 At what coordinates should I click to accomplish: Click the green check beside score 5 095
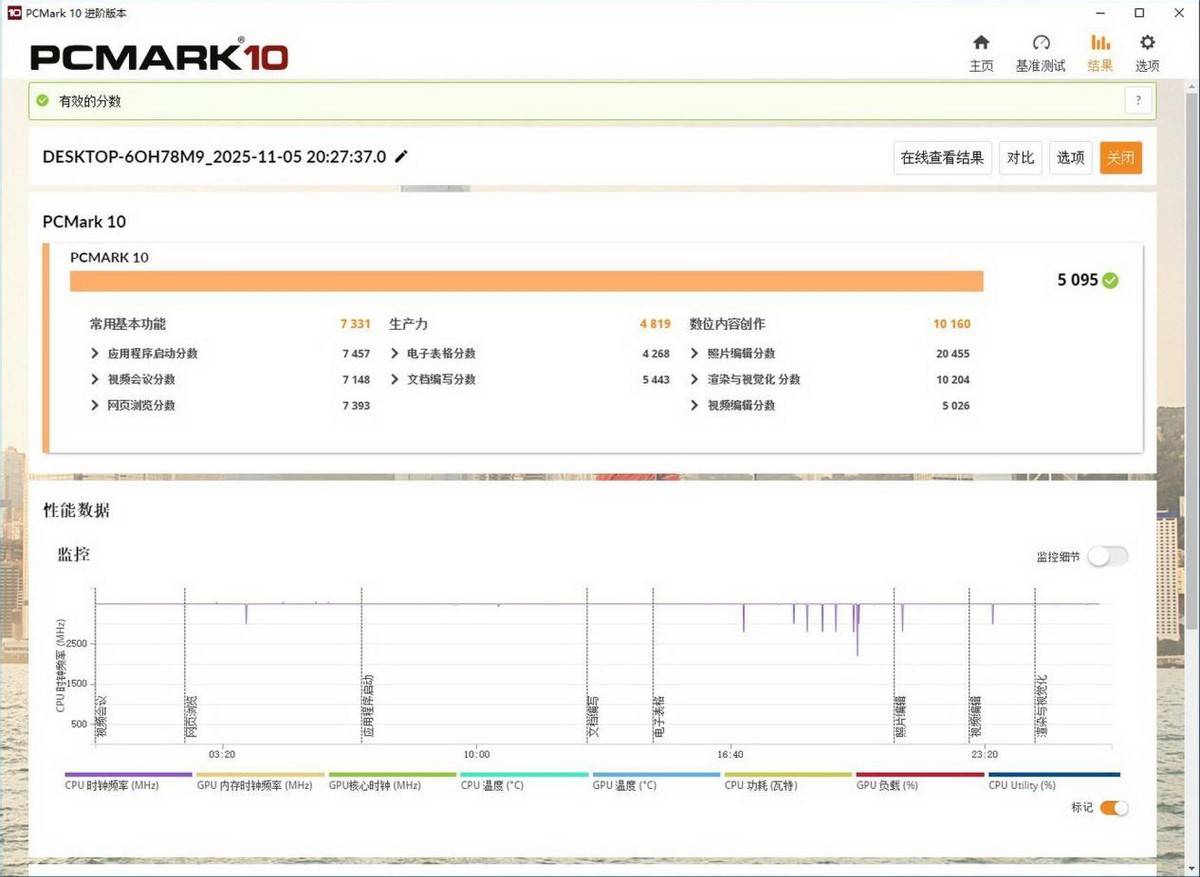(x=1110, y=281)
